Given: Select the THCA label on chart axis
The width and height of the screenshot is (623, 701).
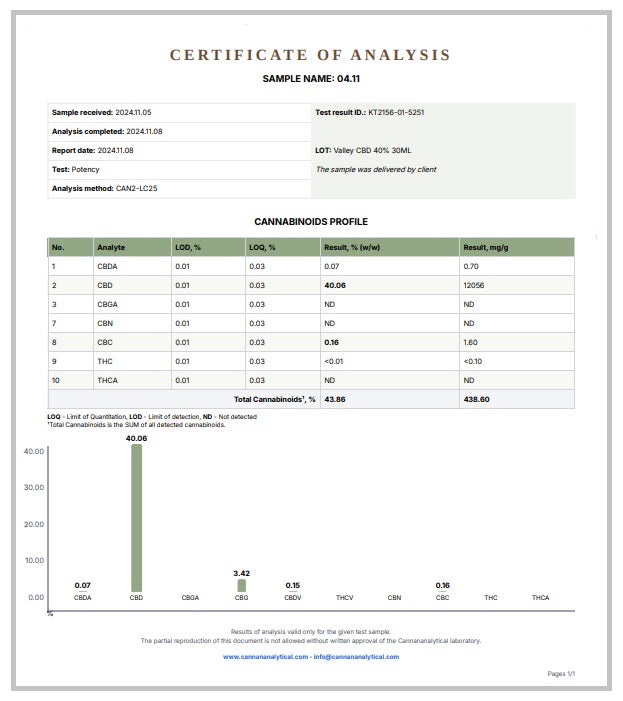Looking at the screenshot, I should click(x=540, y=597).
